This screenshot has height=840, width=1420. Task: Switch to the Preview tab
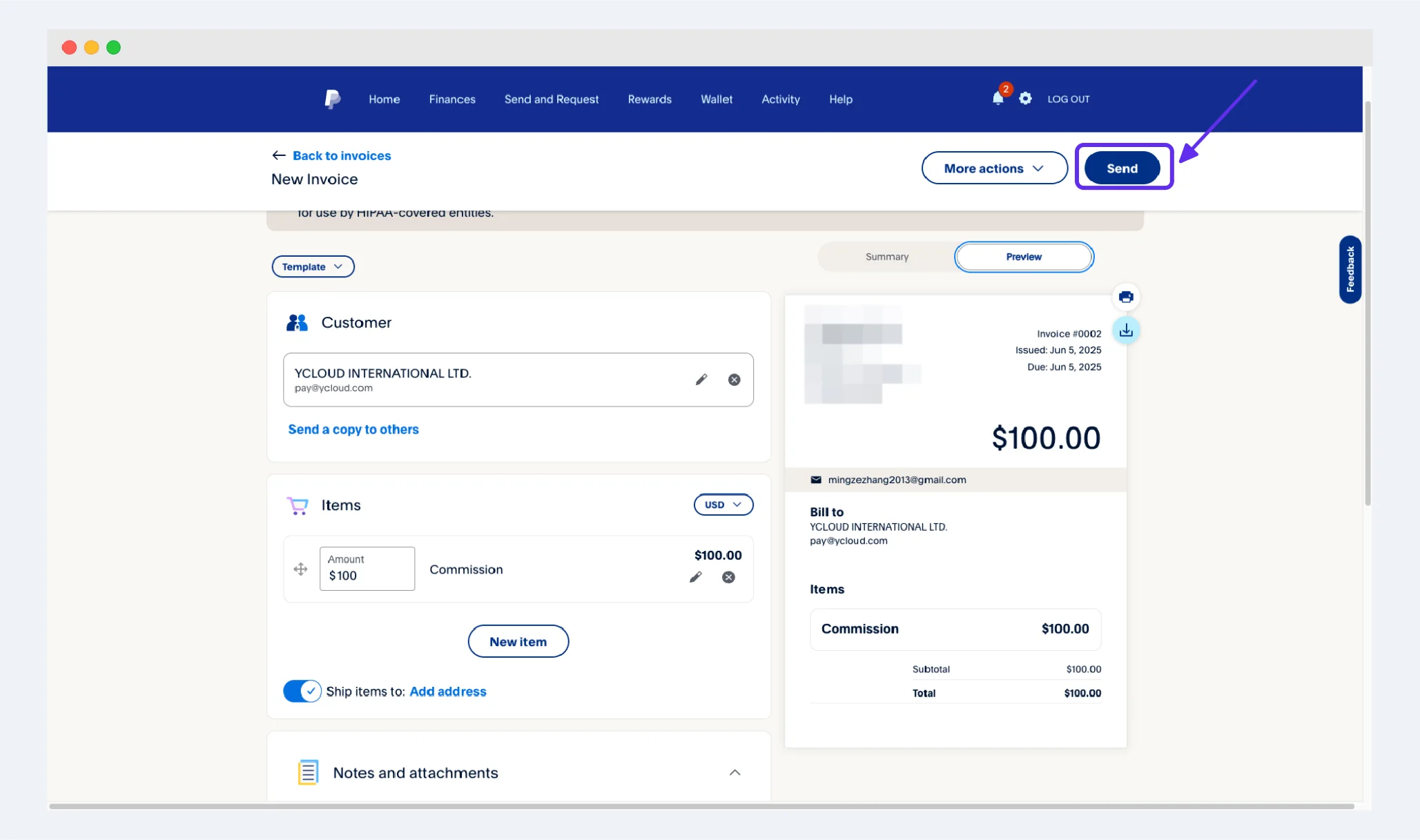click(x=1024, y=257)
